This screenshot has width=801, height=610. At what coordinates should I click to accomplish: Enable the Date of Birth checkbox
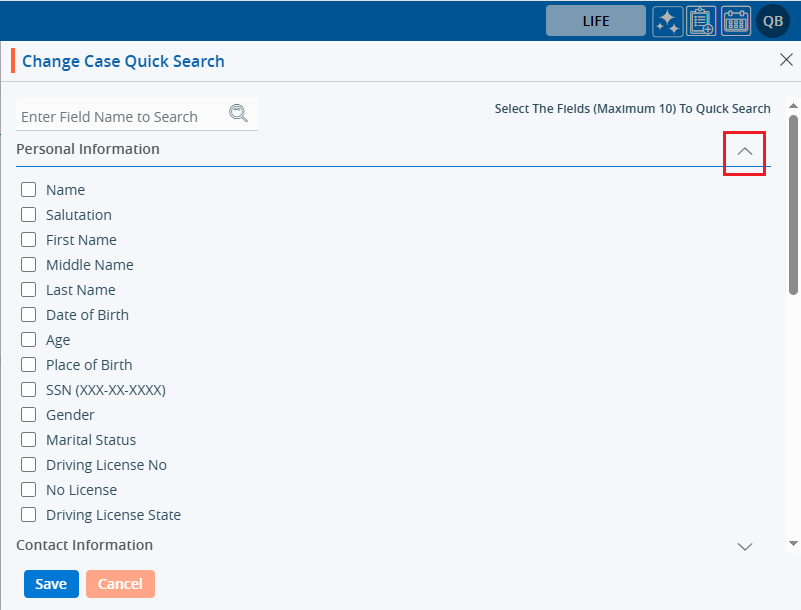click(29, 315)
